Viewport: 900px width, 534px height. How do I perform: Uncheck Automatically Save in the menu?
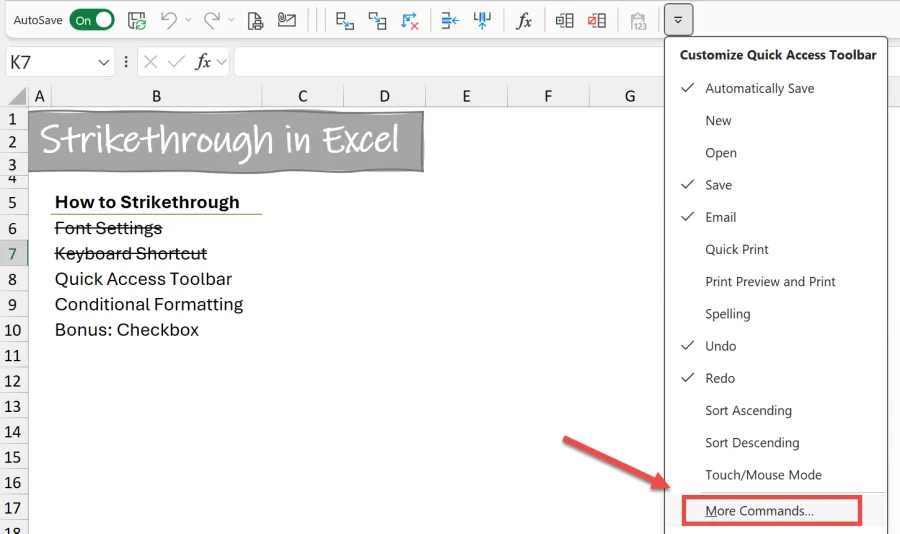click(x=759, y=89)
